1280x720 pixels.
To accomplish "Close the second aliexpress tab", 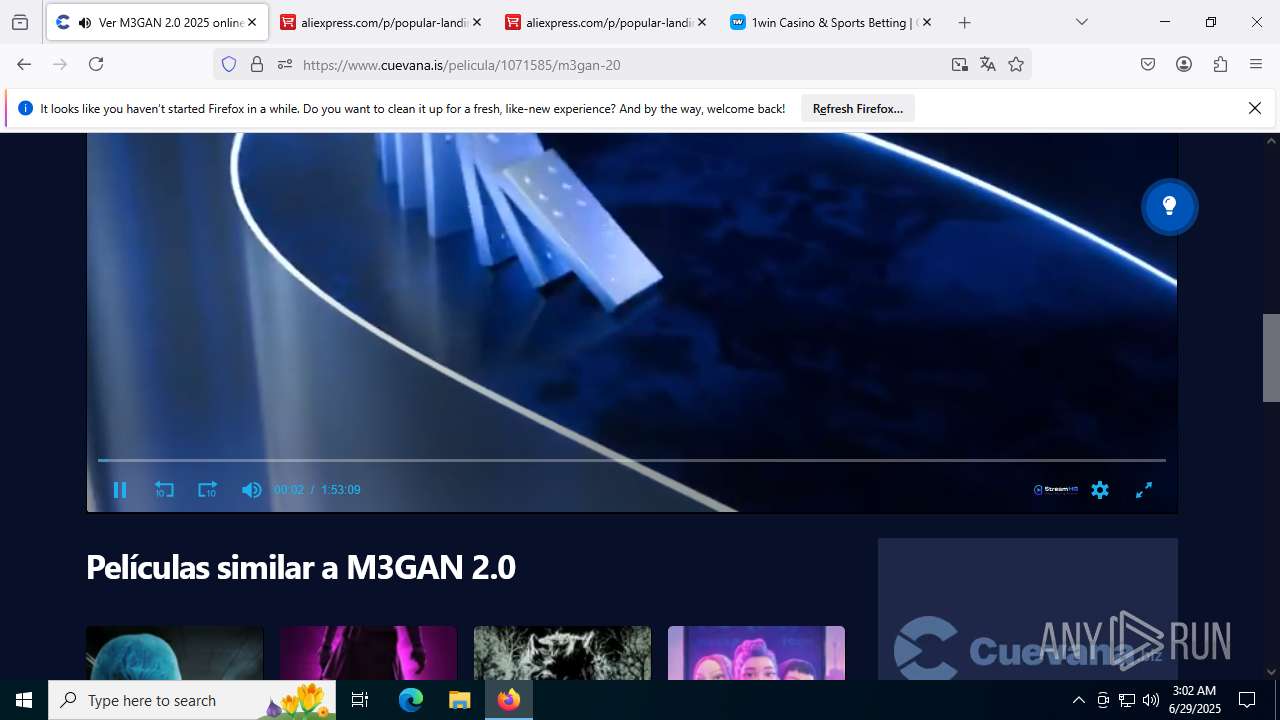I will (702, 22).
